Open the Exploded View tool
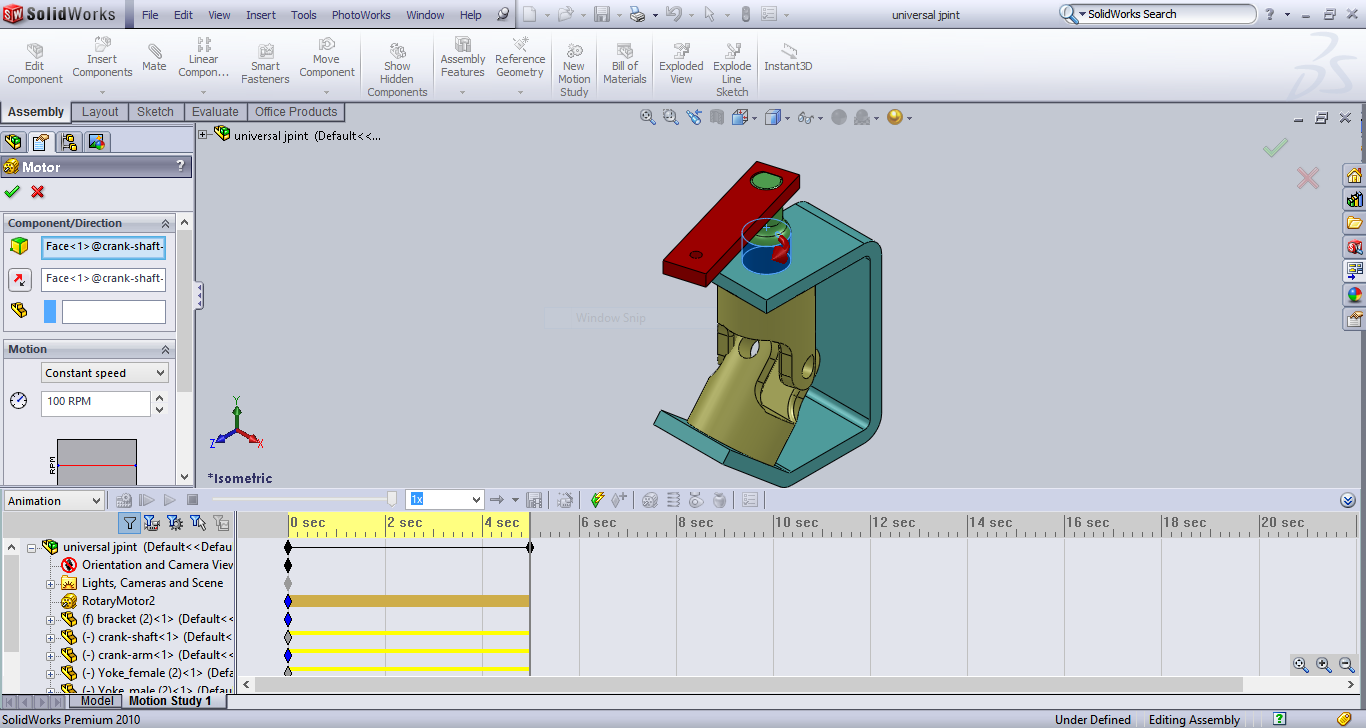This screenshot has height=728, width=1366. [681, 59]
